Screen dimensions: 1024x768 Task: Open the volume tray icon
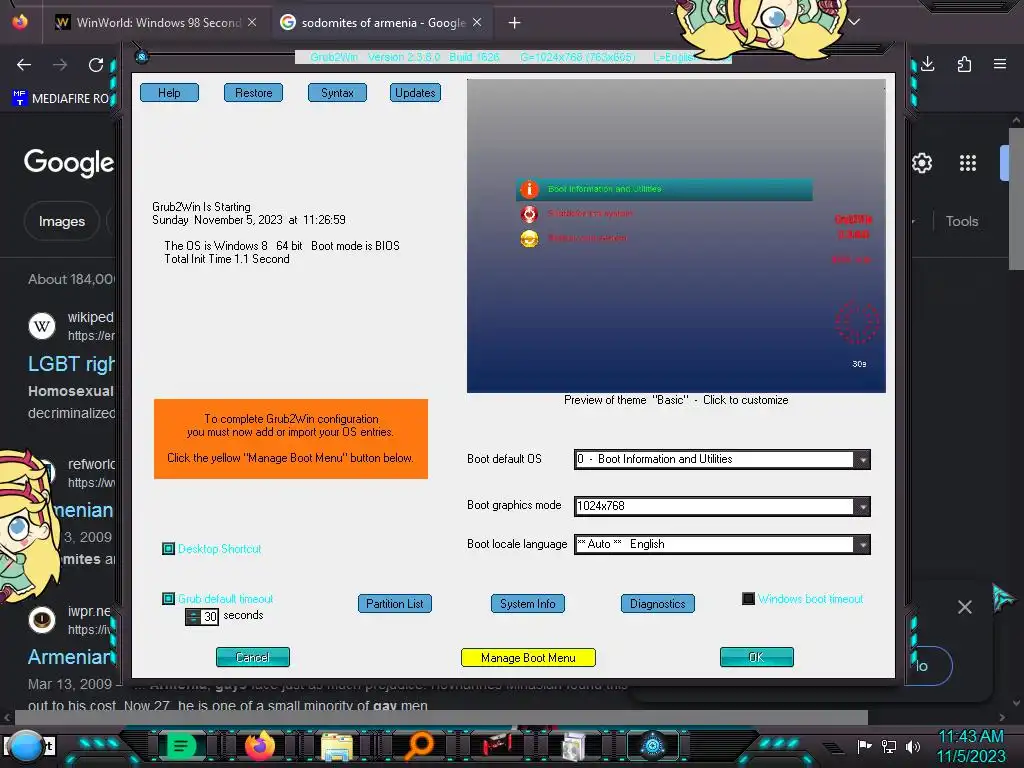(x=913, y=746)
